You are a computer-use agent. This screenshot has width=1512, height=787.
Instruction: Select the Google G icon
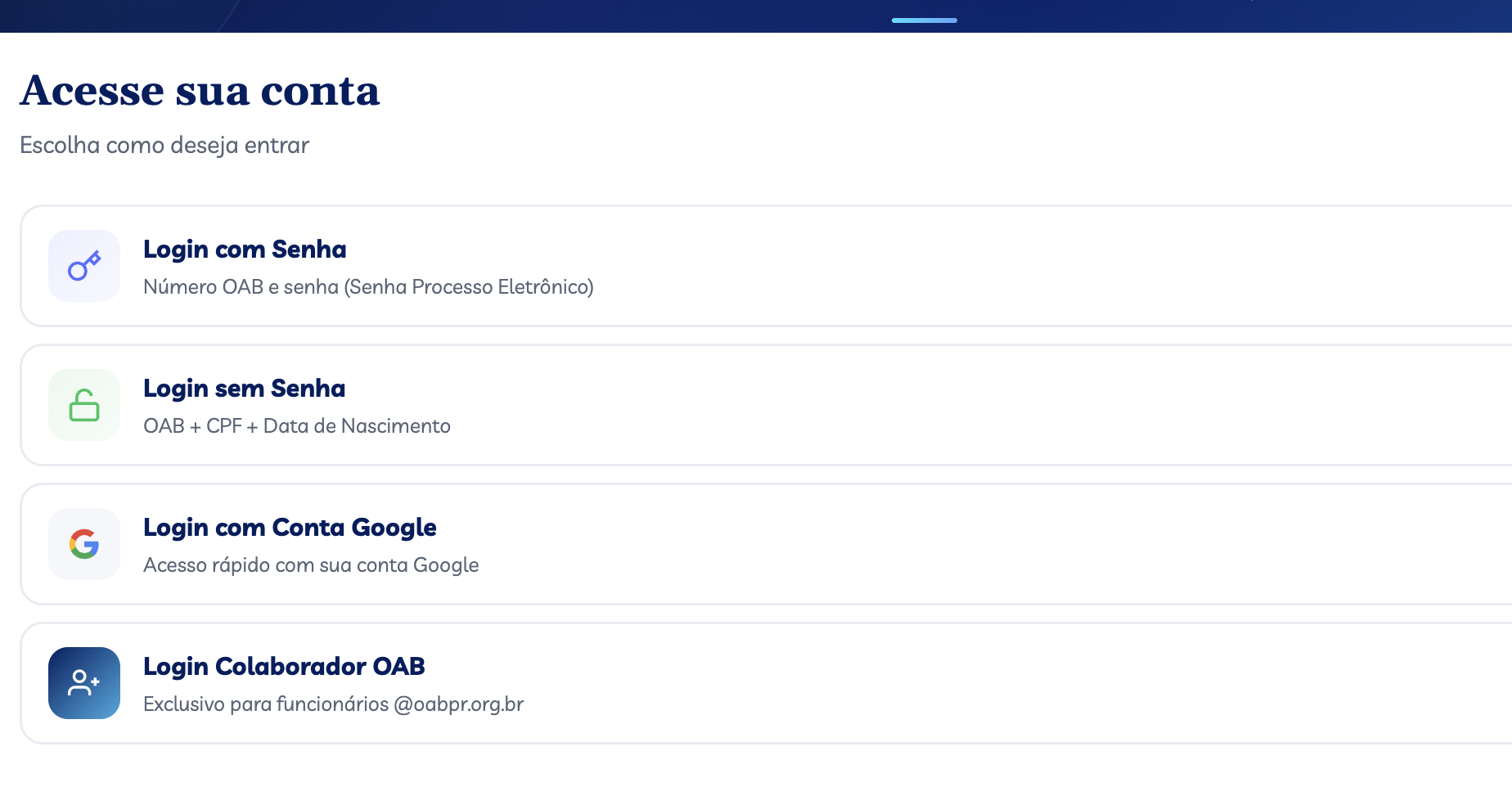click(83, 544)
